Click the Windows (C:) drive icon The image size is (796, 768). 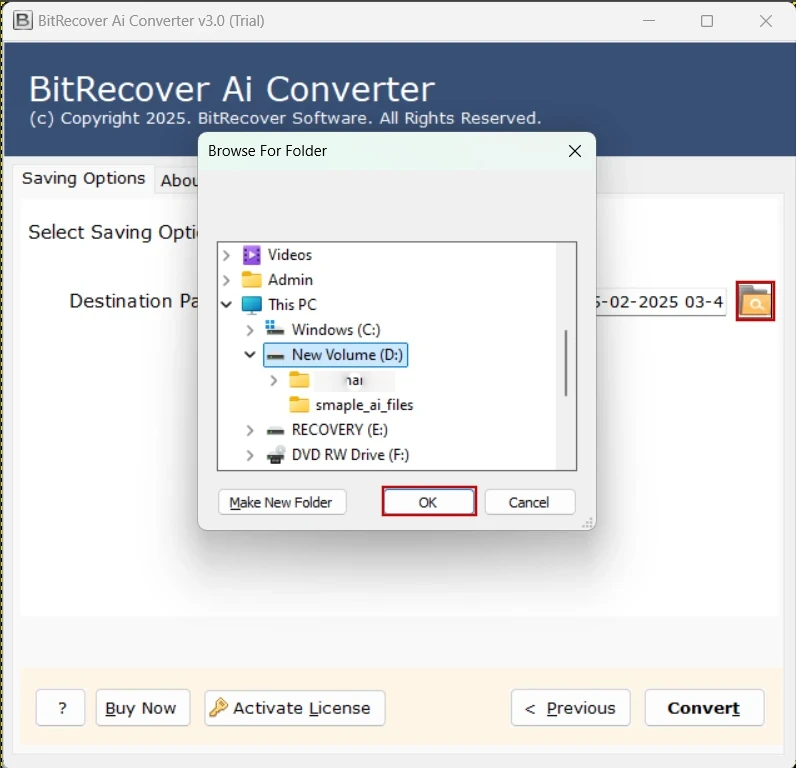pyautogui.click(x=275, y=329)
